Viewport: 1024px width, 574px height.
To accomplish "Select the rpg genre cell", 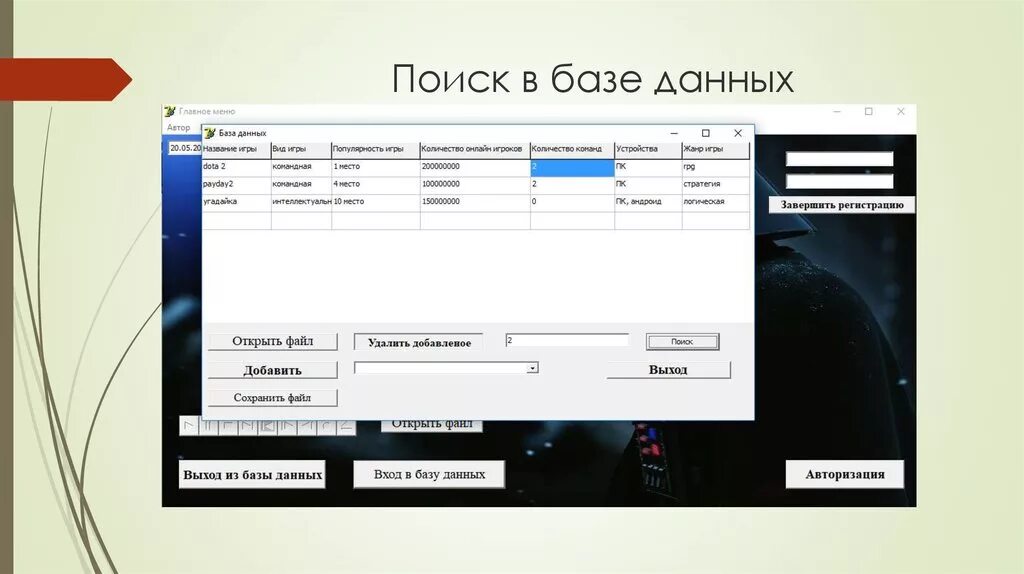I will [716, 167].
